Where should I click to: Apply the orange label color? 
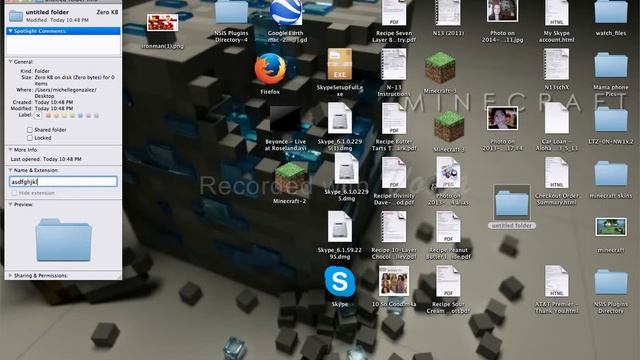(56, 116)
